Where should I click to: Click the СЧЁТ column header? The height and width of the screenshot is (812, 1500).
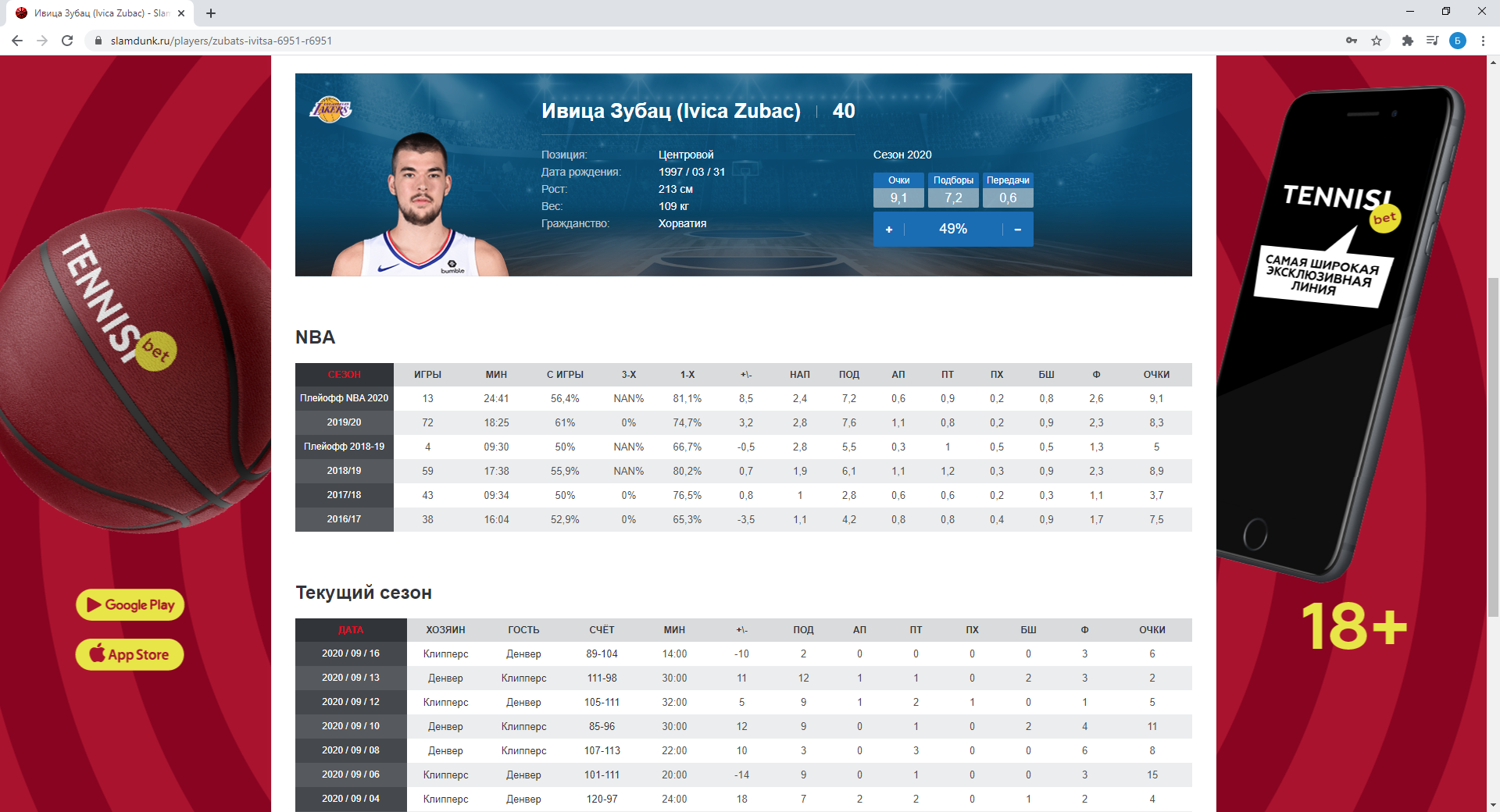tap(602, 630)
